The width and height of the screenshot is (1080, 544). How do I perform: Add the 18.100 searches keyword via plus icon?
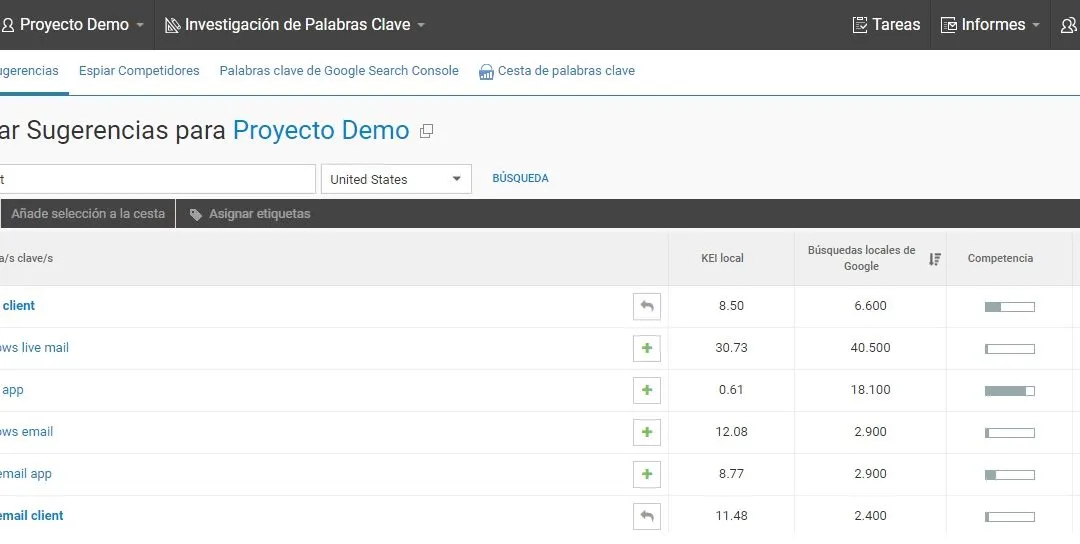647,390
